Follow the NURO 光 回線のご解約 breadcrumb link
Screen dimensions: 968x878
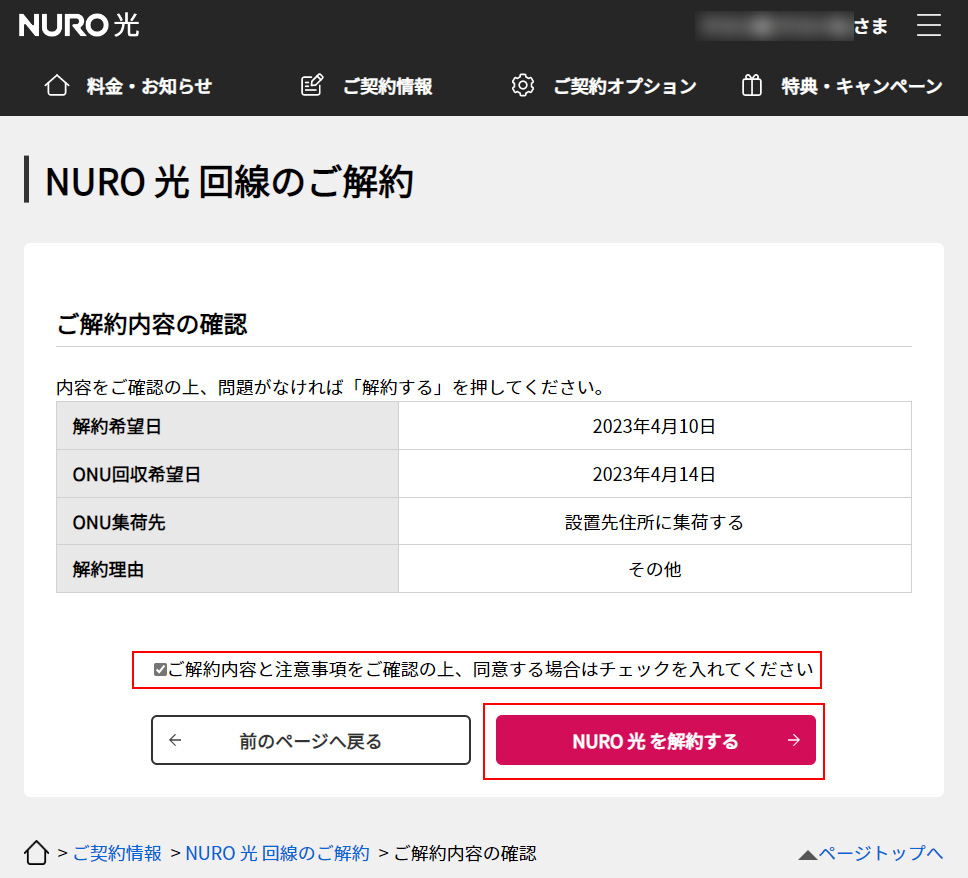(x=277, y=853)
